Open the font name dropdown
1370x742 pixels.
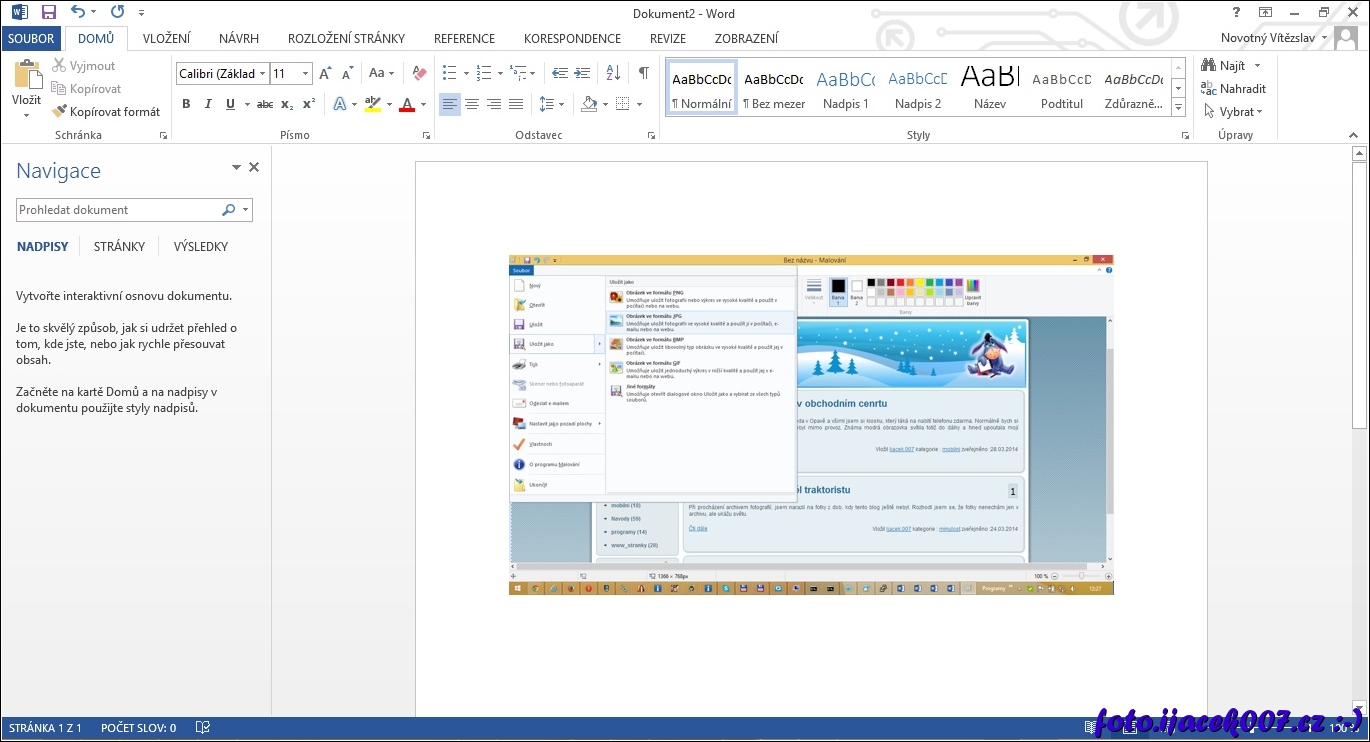pos(263,74)
